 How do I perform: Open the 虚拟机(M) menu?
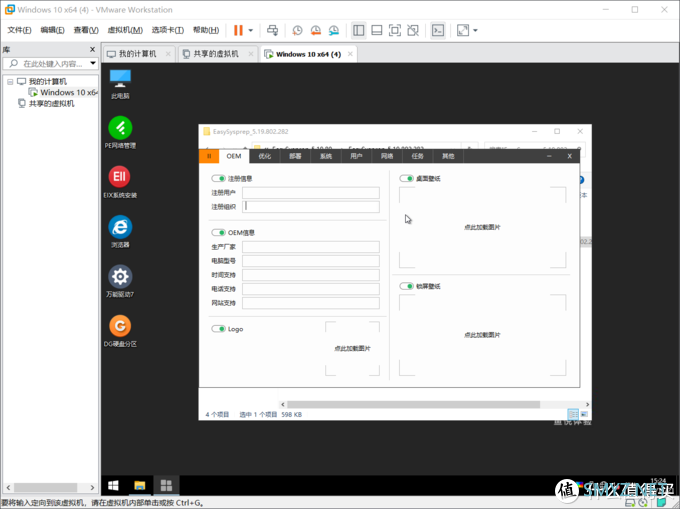point(125,30)
